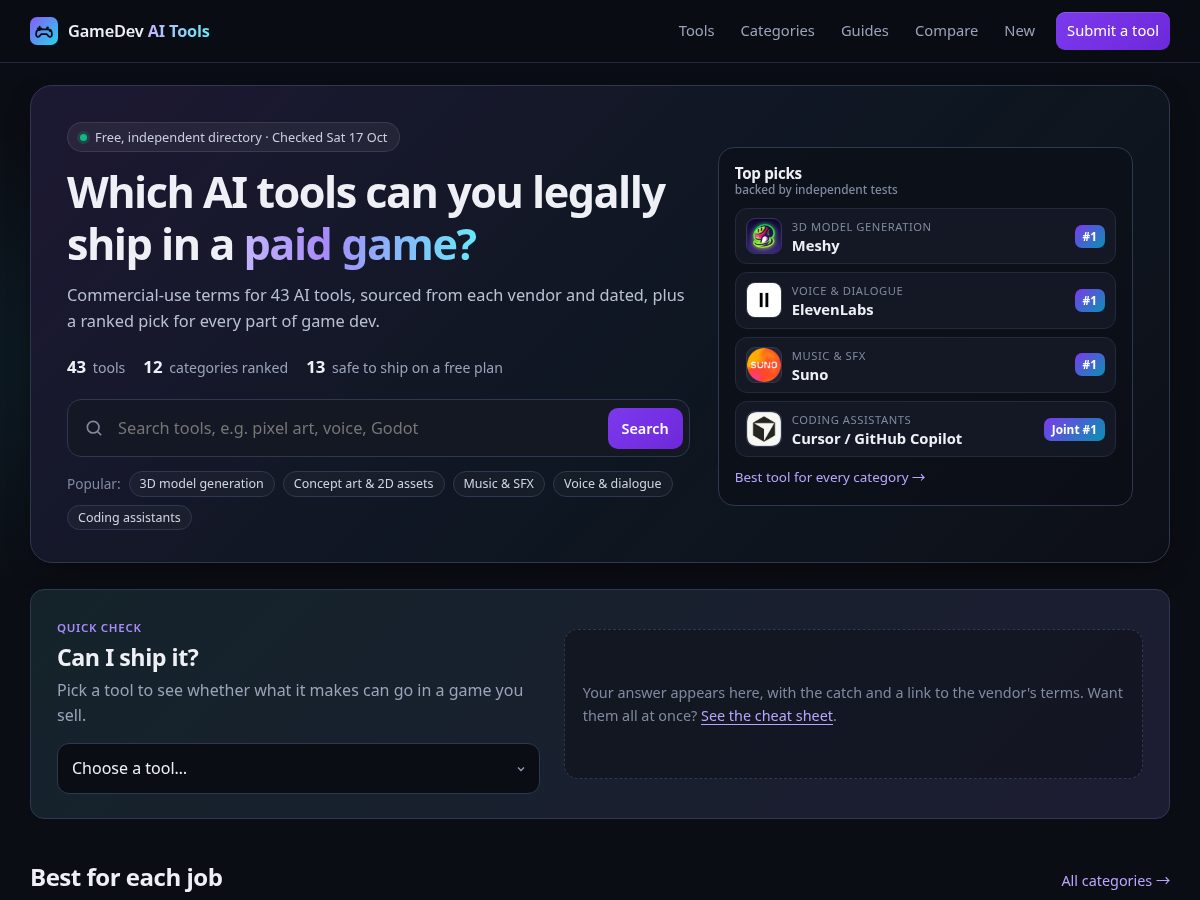Click the Popular: label
The width and height of the screenshot is (1200, 900).
click(94, 484)
